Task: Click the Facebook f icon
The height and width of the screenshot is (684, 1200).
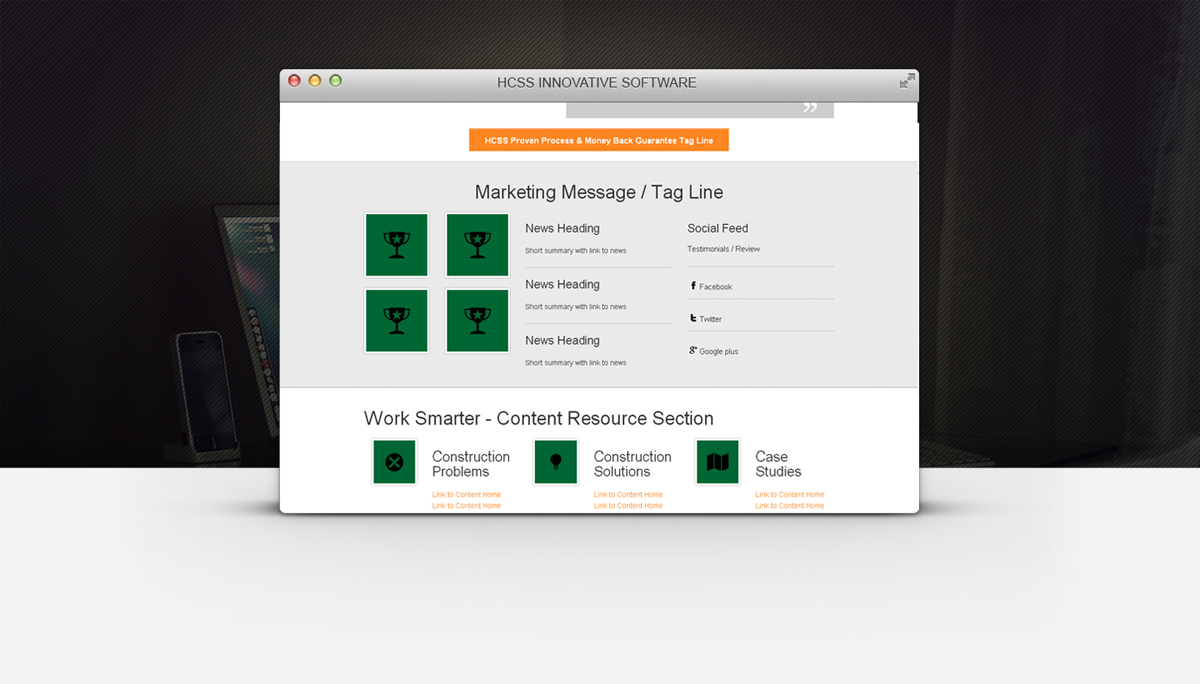Action: click(693, 286)
